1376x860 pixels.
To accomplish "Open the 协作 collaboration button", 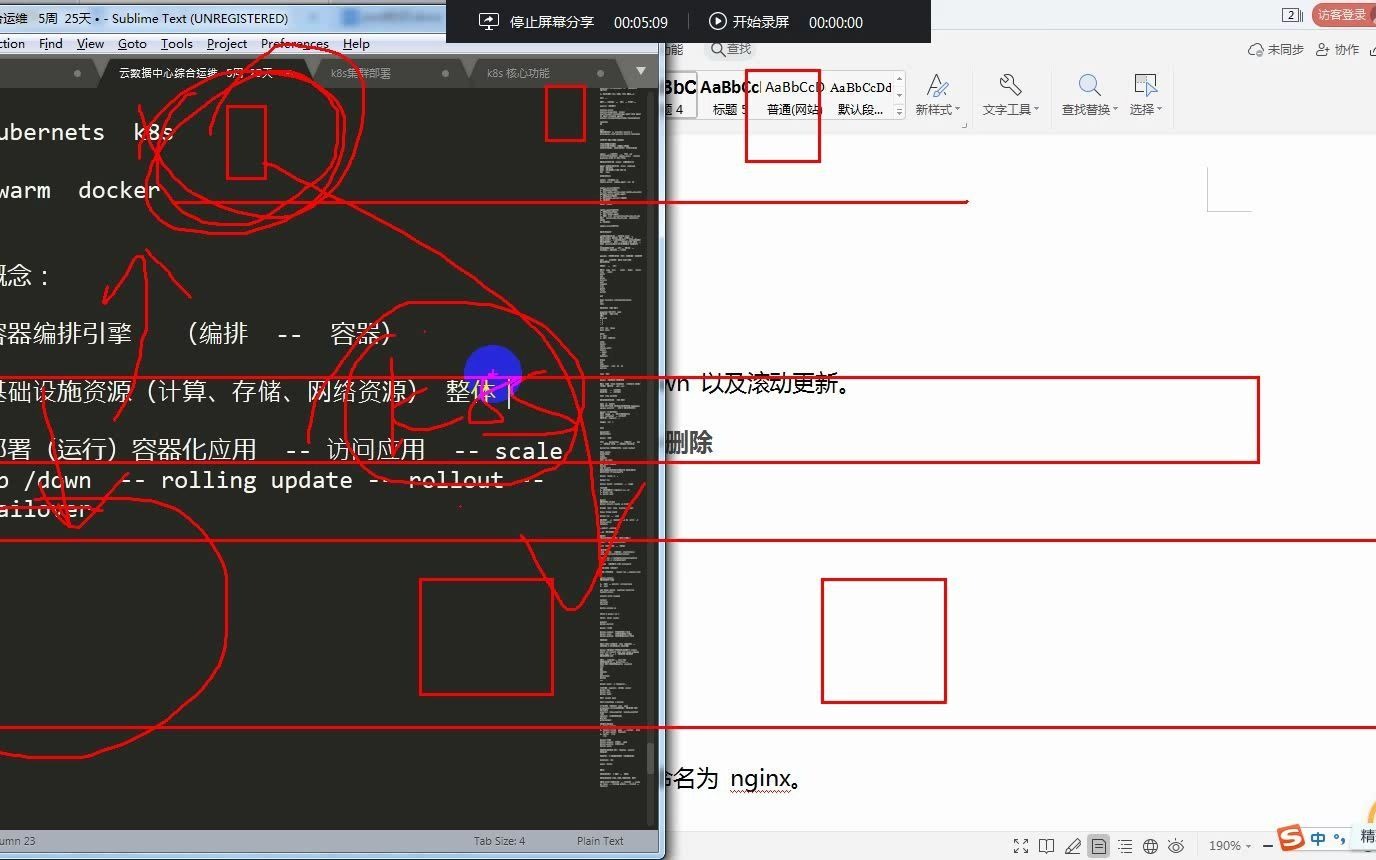I will point(1338,49).
